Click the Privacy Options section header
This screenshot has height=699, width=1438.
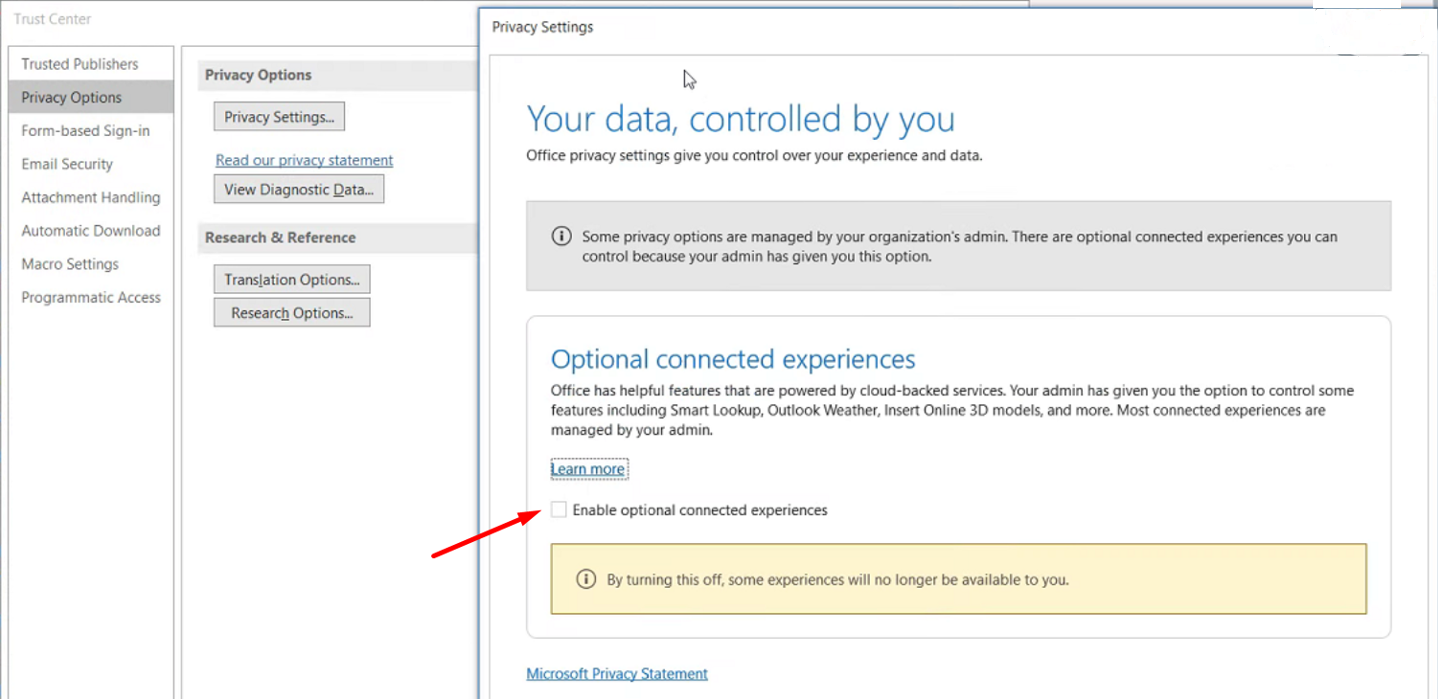pos(258,75)
